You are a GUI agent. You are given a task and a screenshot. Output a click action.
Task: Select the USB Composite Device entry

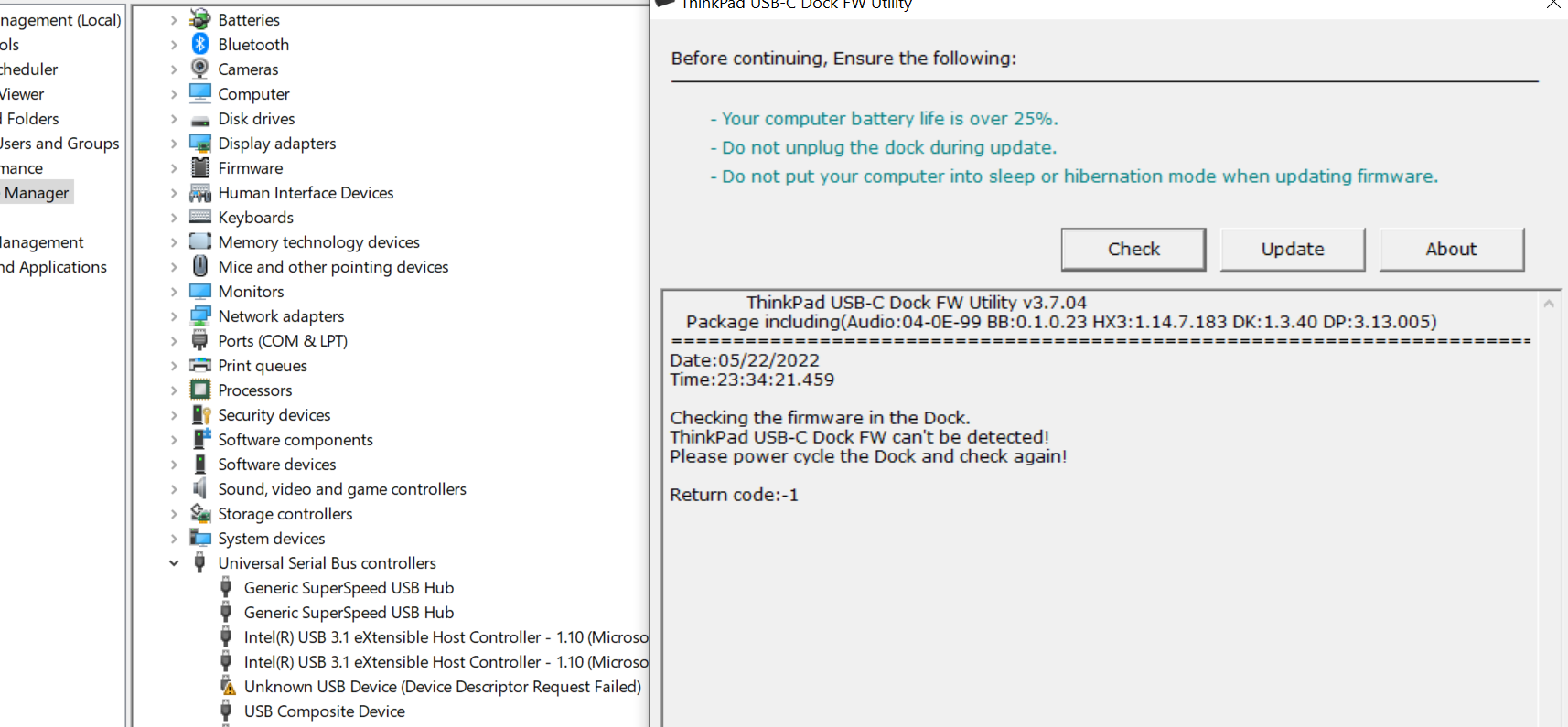click(x=324, y=711)
